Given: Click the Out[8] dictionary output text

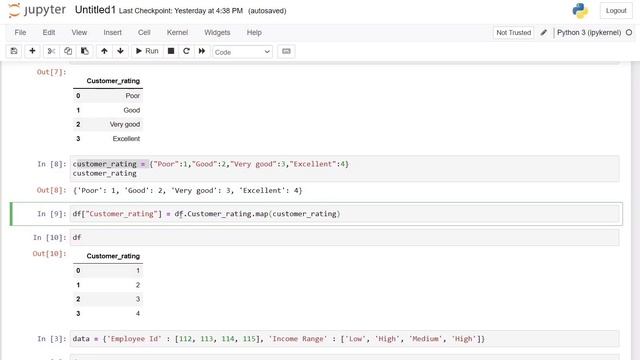Looking at the screenshot, I should click(187, 191).
